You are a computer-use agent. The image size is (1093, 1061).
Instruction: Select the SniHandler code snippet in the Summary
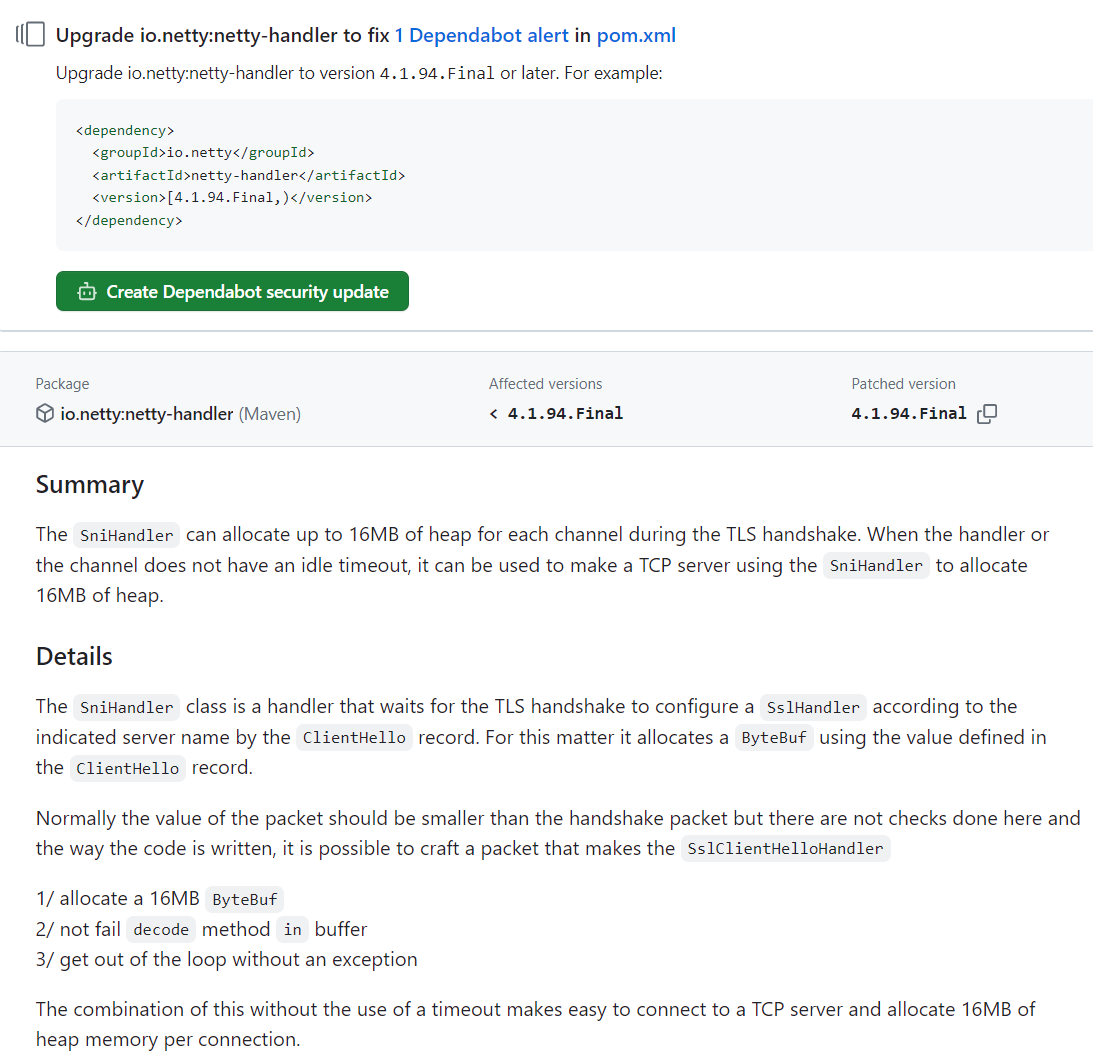click(126, 534)
